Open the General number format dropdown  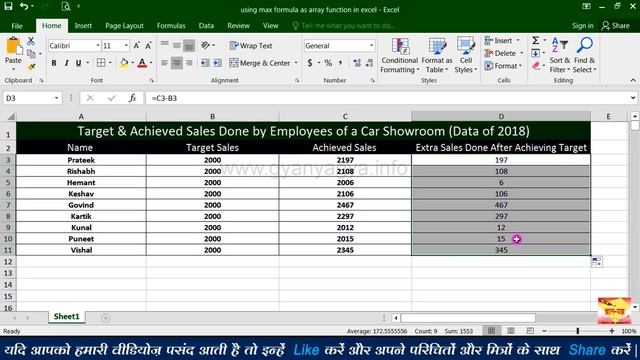(371, 46)
